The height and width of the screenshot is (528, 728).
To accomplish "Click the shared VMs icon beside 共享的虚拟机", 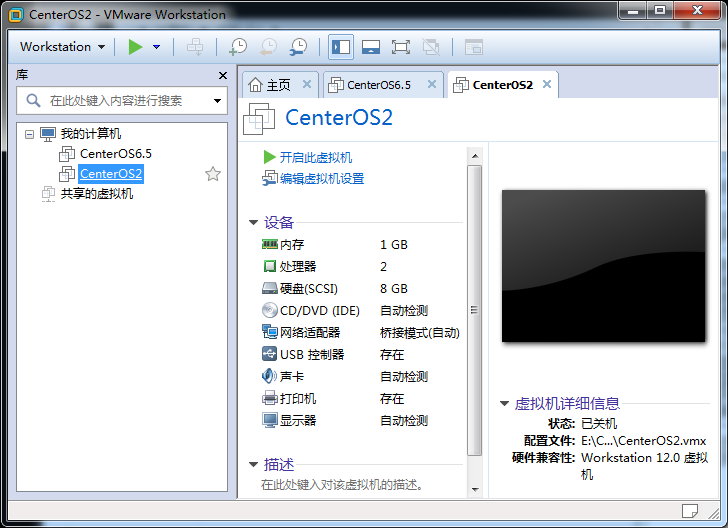I will (48, 194).
